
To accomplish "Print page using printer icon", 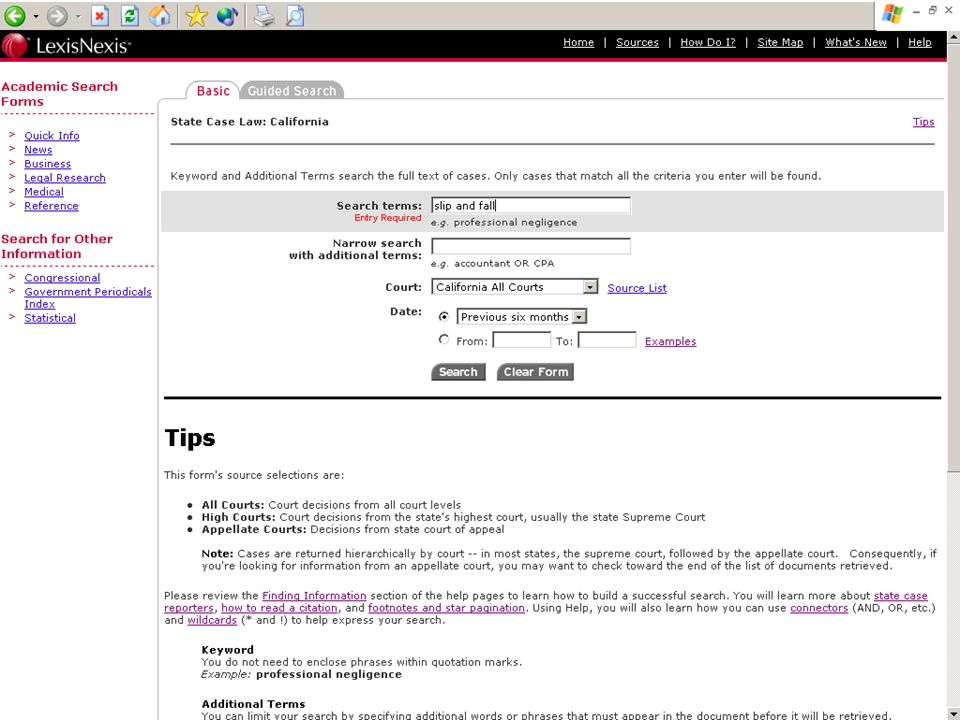I will click(264, 16).
